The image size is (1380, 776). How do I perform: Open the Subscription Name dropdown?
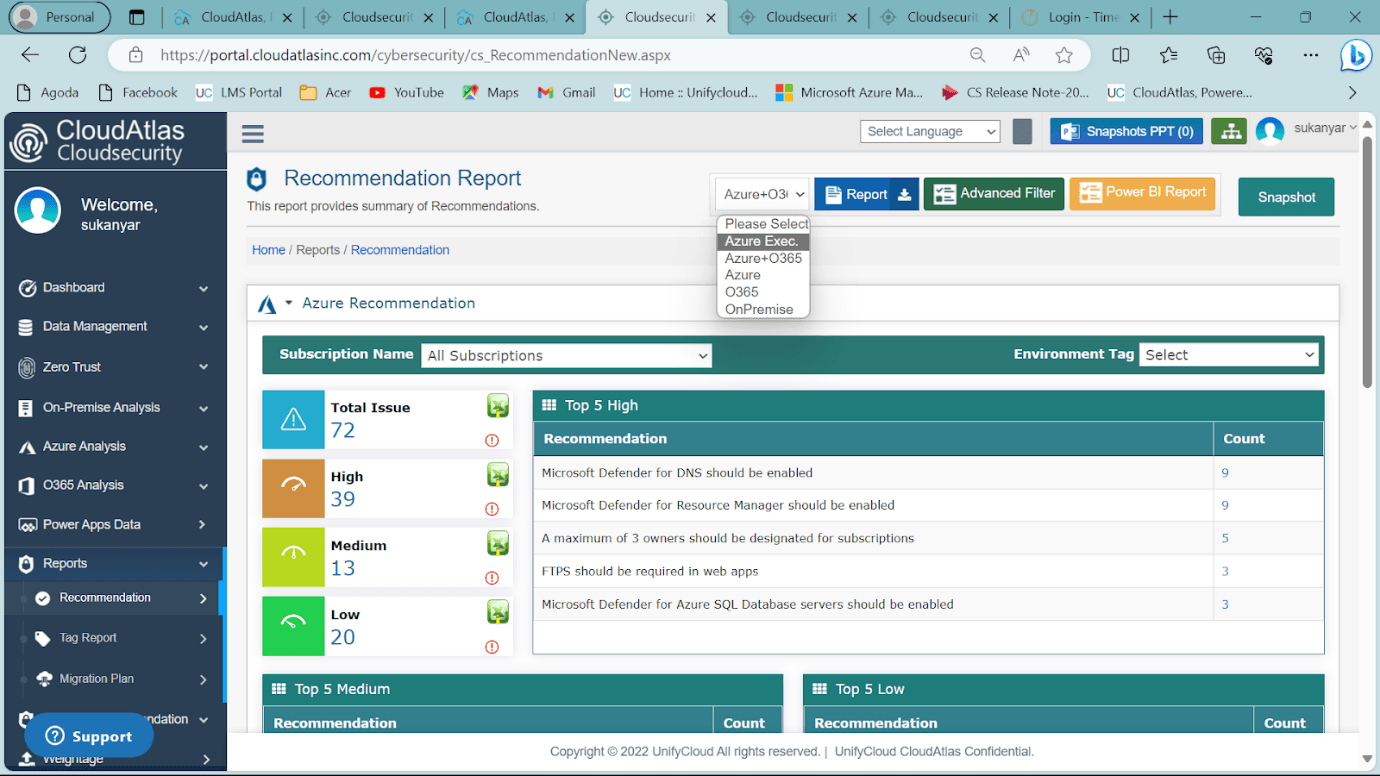(x=566, y=355)
